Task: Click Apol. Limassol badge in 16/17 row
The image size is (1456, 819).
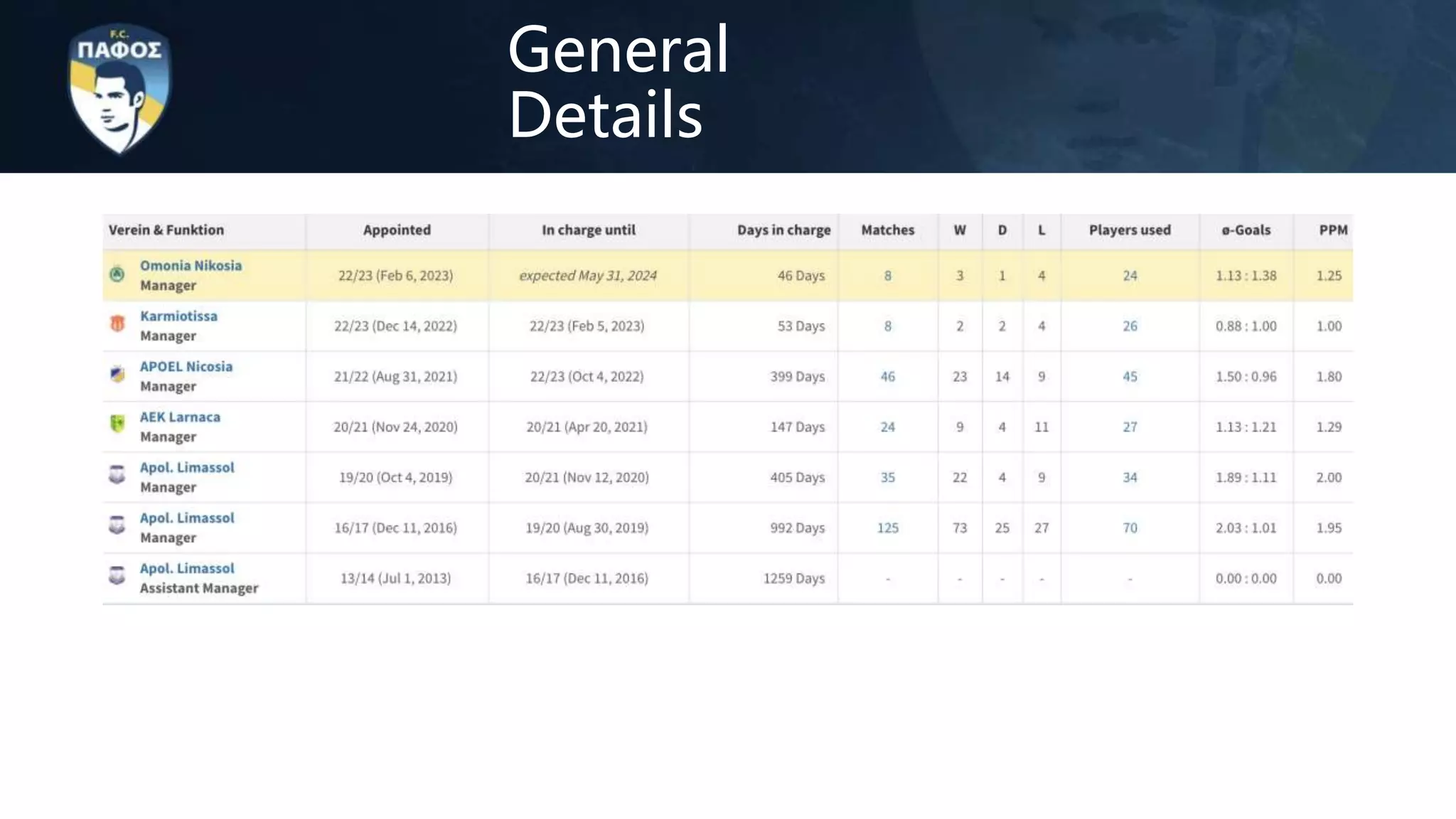Action: pyautogui.click(x=117, y=526)
